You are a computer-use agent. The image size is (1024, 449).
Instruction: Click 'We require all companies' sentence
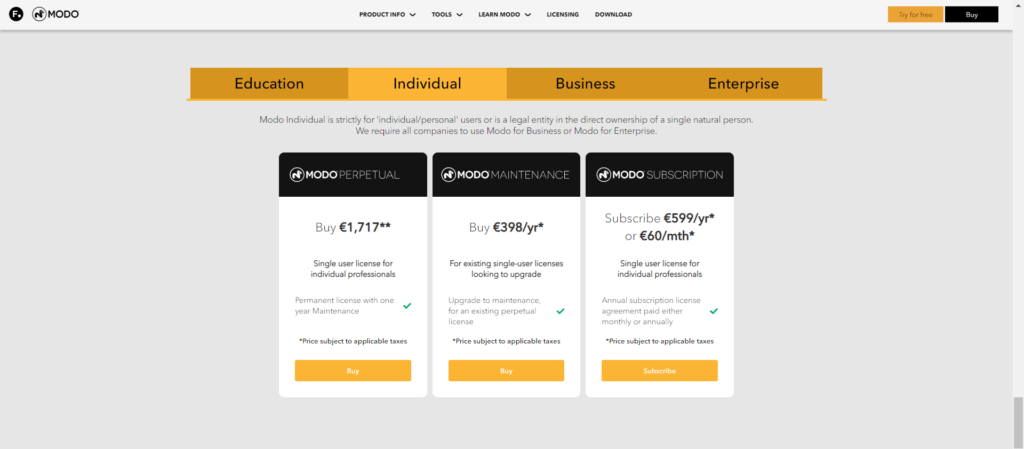click(506, 131)
